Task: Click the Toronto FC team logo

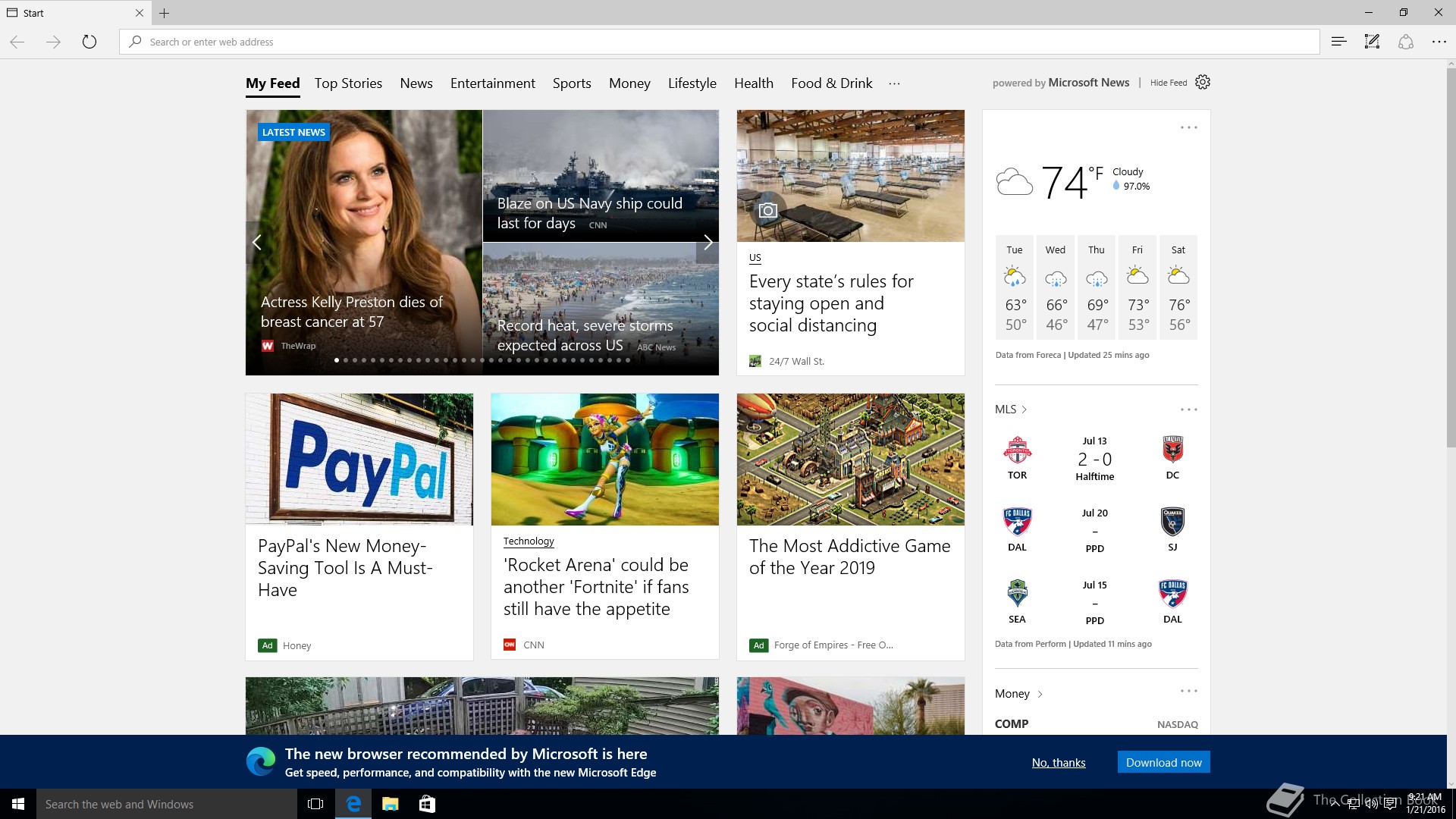Action: (1017, 450)
